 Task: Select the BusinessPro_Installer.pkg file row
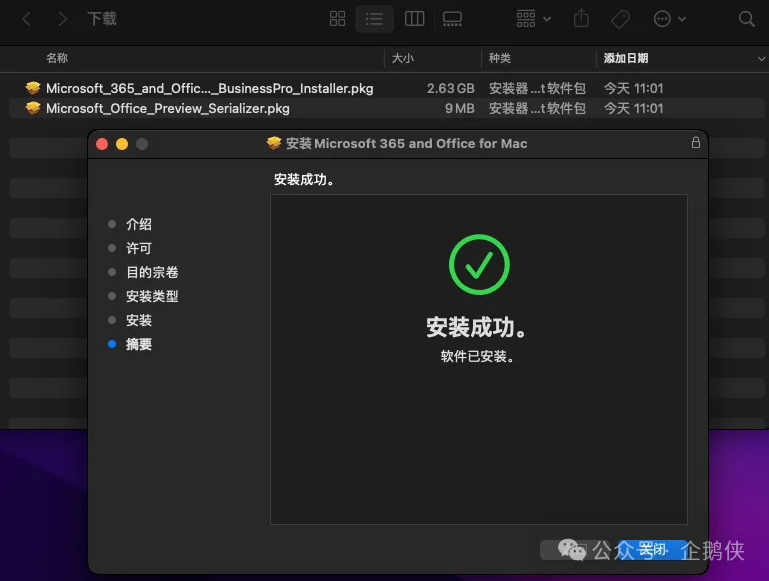(387, 88)
